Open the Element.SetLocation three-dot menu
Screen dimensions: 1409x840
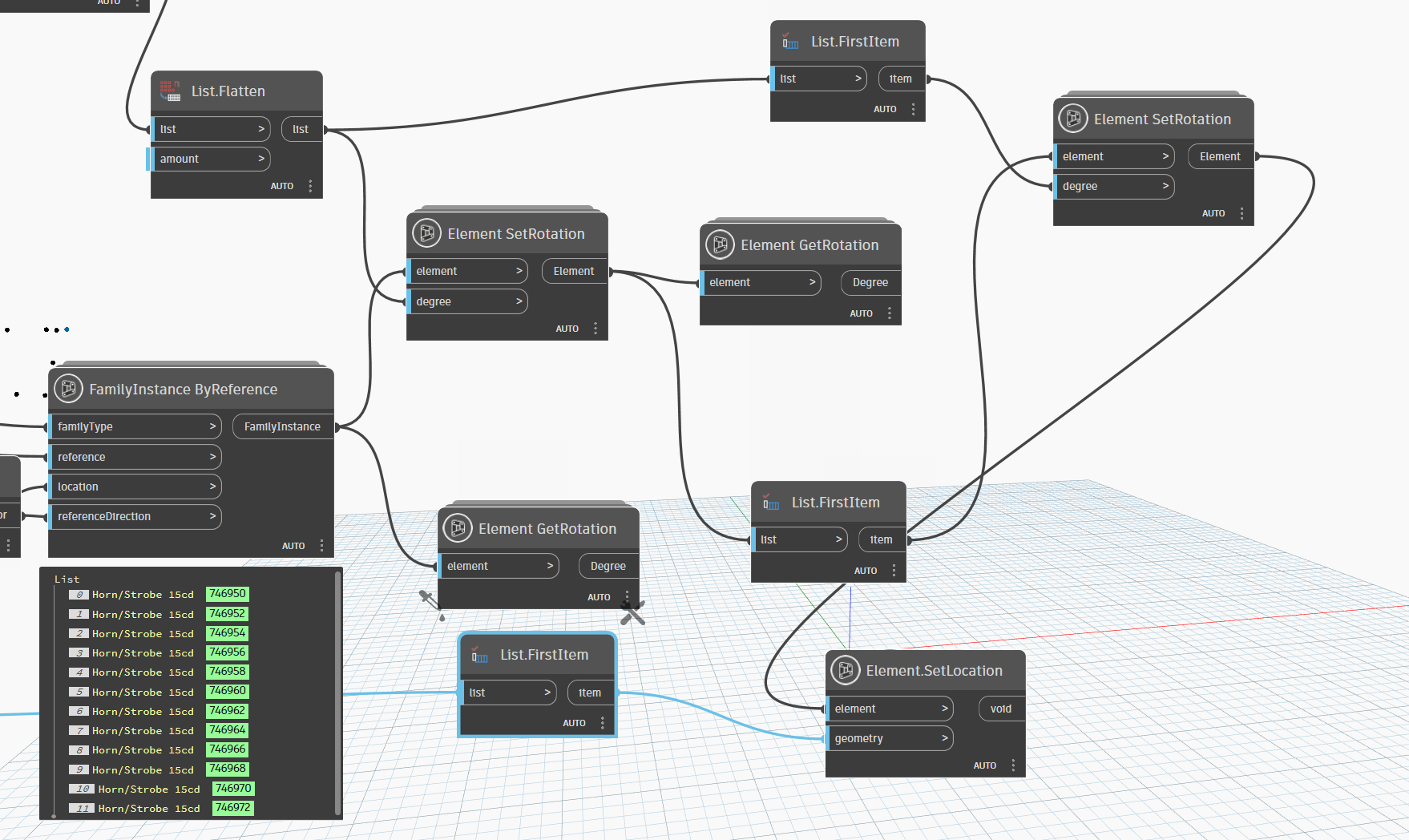pos(1013,765)
